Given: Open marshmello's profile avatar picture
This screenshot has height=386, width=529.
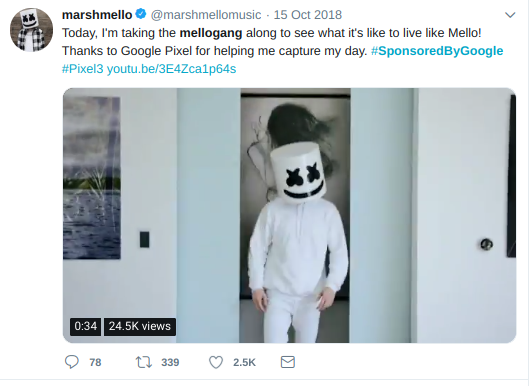Looking at the screenshot, I should click(x=31, y=30).
